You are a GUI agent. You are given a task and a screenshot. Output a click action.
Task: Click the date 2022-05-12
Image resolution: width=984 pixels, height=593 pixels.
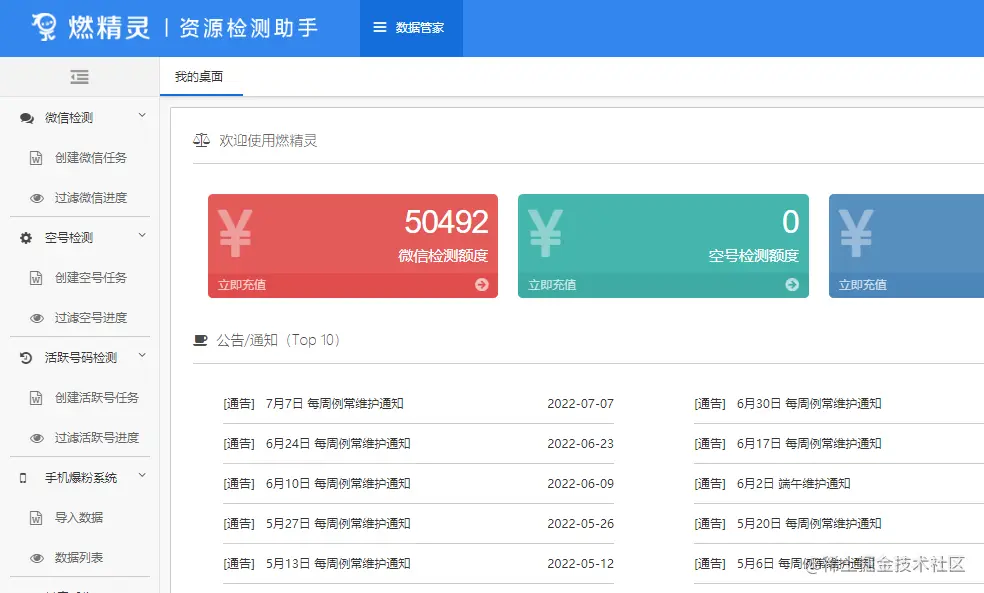tap(580, 564)
